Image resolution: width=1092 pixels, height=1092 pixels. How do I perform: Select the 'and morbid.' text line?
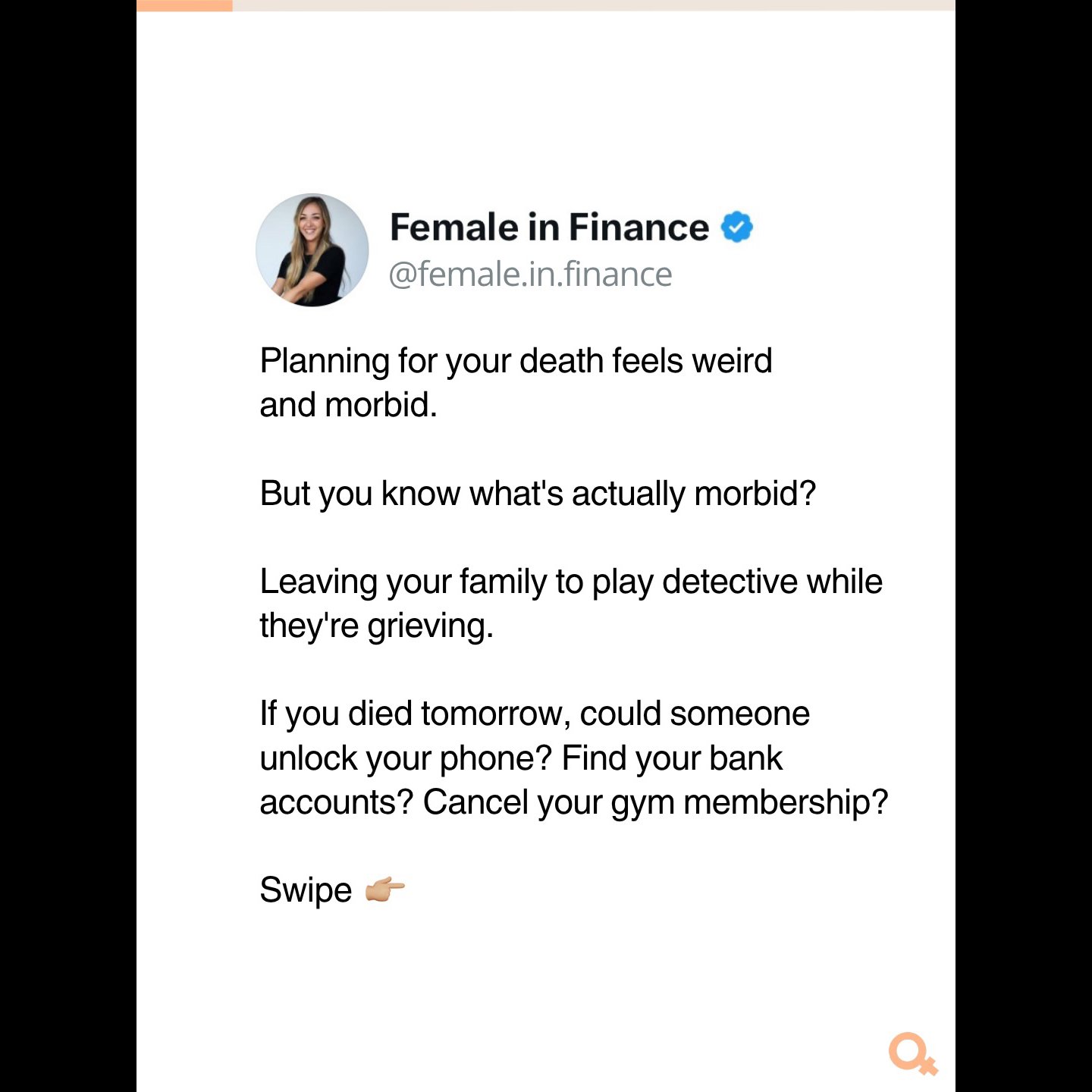pos(349,405)
